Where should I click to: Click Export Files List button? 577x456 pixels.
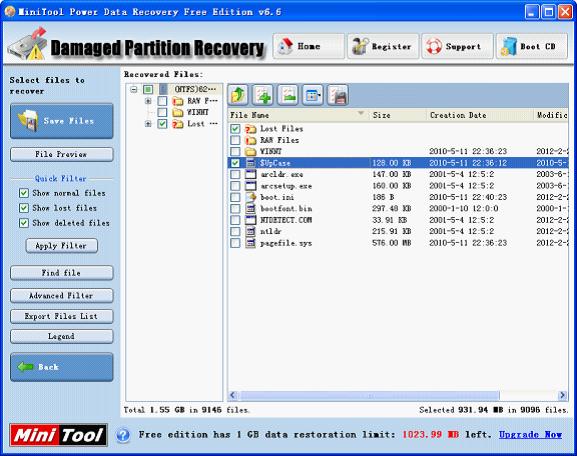61,316
